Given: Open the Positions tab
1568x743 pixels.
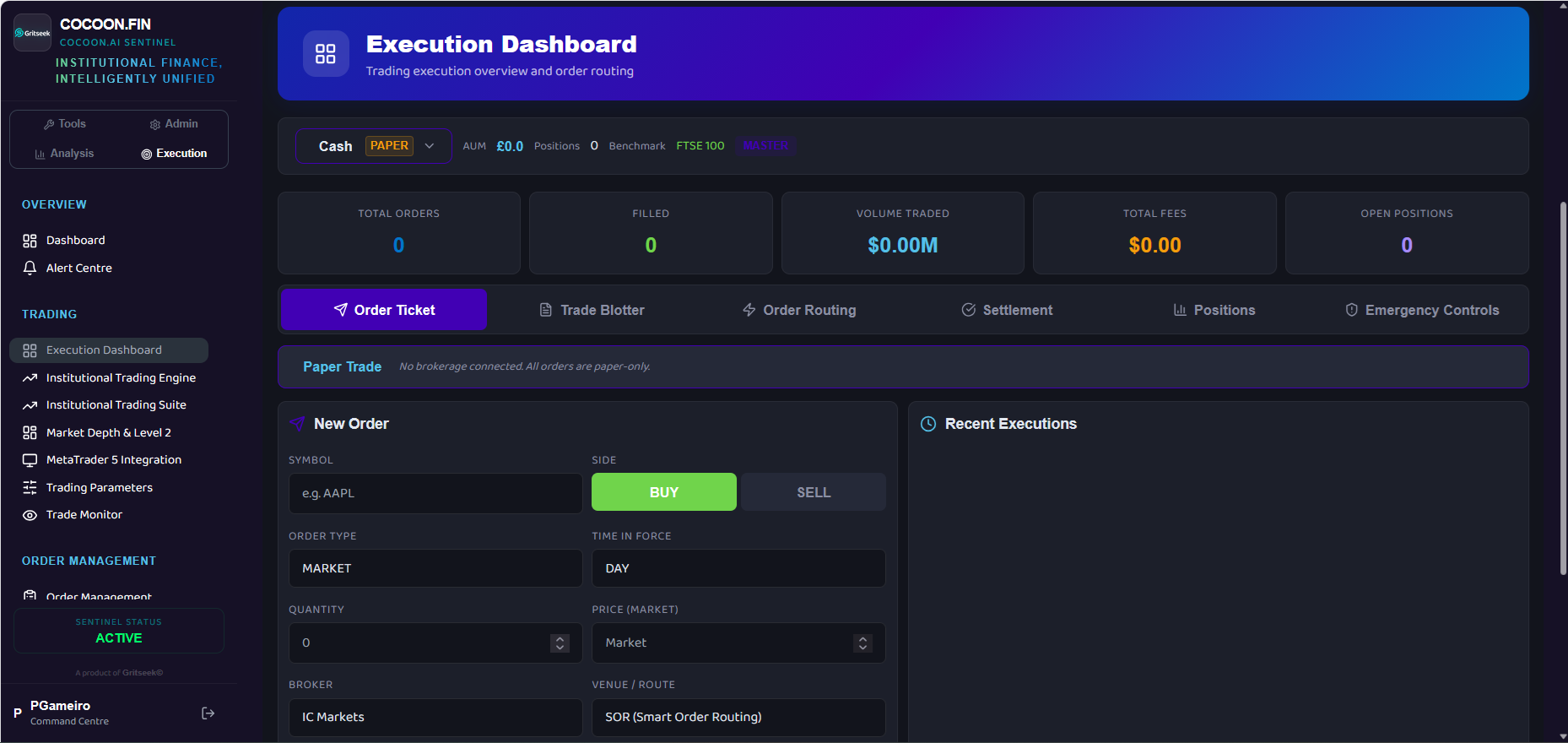Looking at the screenshot, I should point(1214,310).
